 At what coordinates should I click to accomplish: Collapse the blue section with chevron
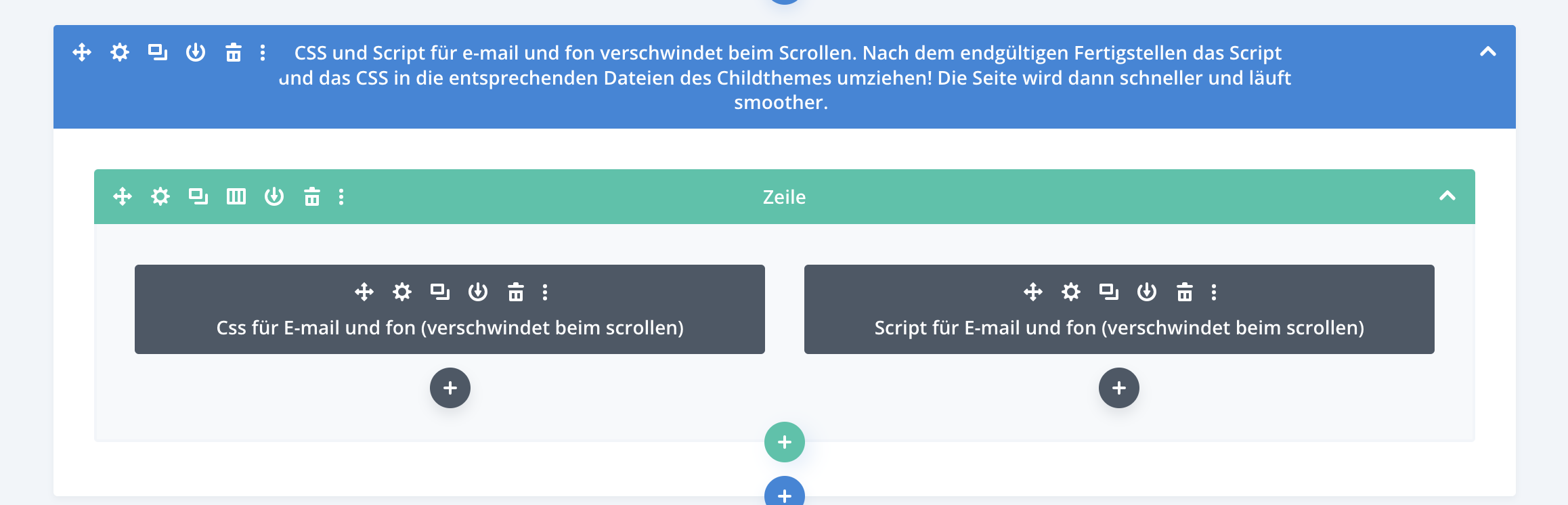click(x=1487, y=51)
